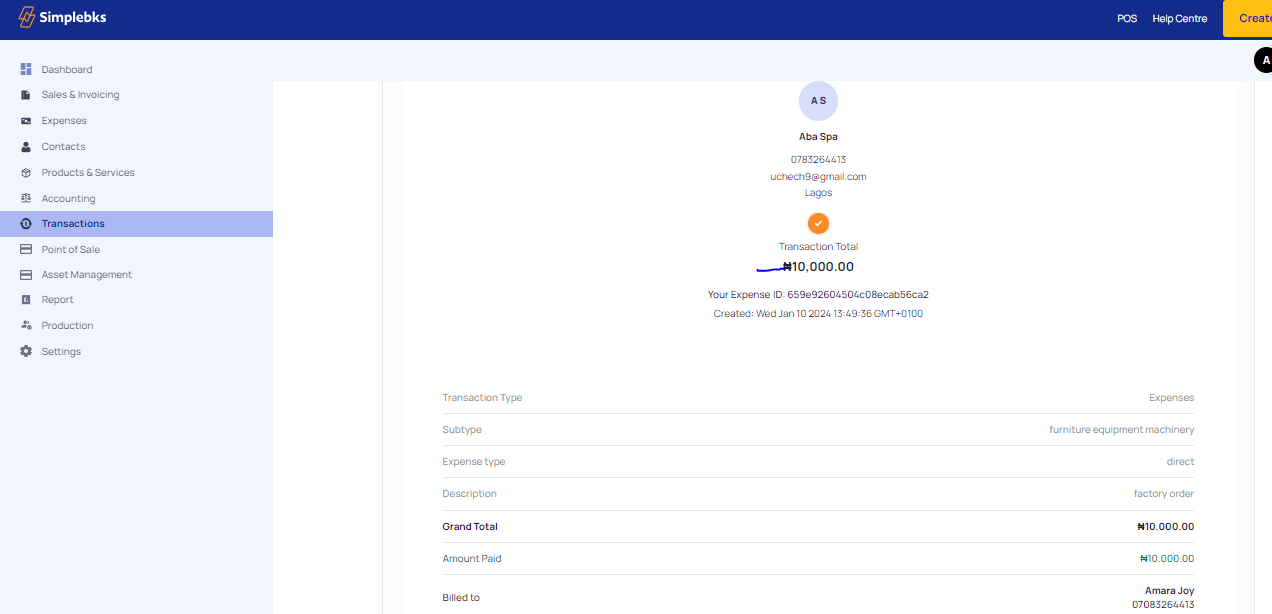1272x614 pixels.
Task: Open the Transactions menu item
Action: coord(73,224)
